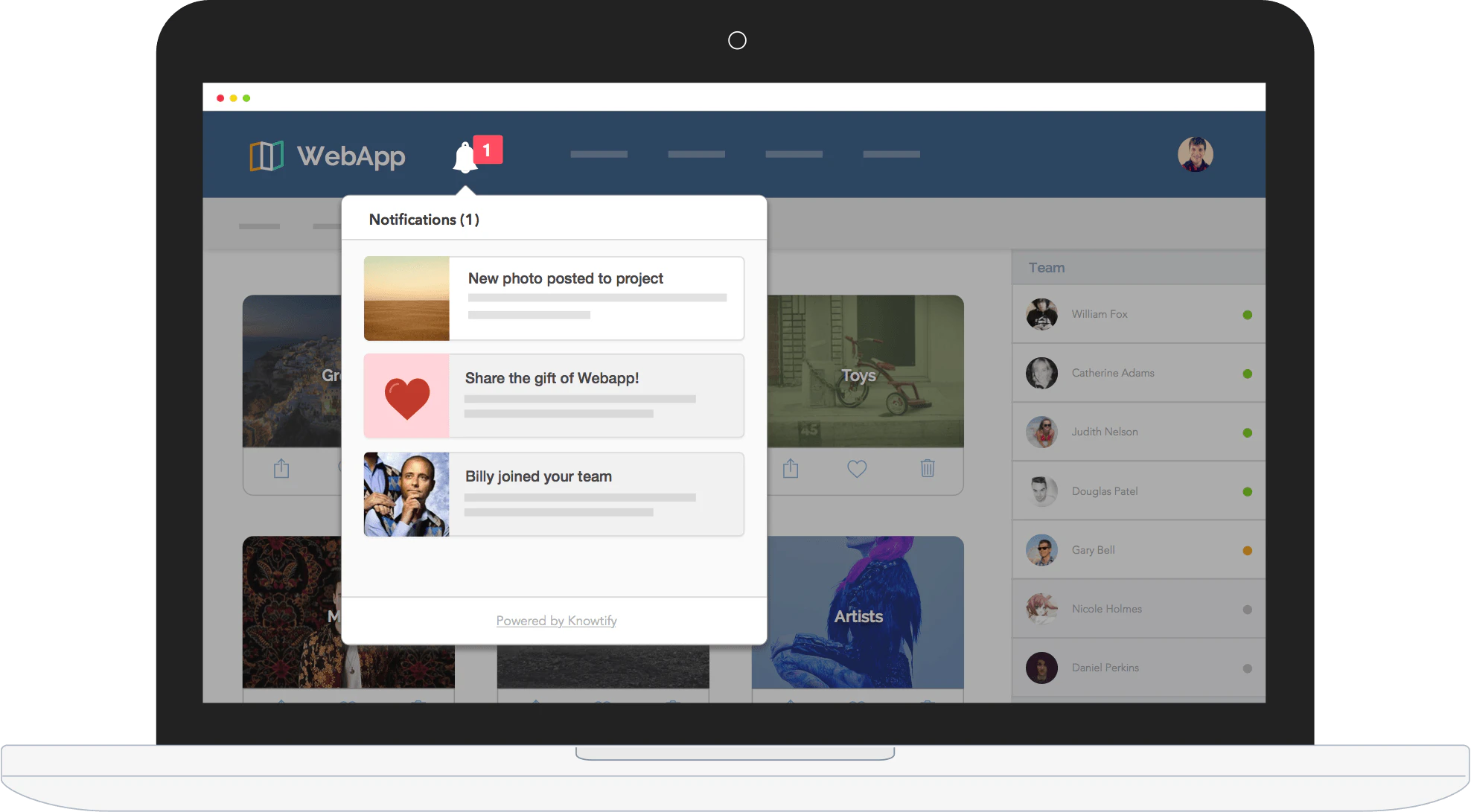Click the Powered by Knowtify link

pos(556,621)
